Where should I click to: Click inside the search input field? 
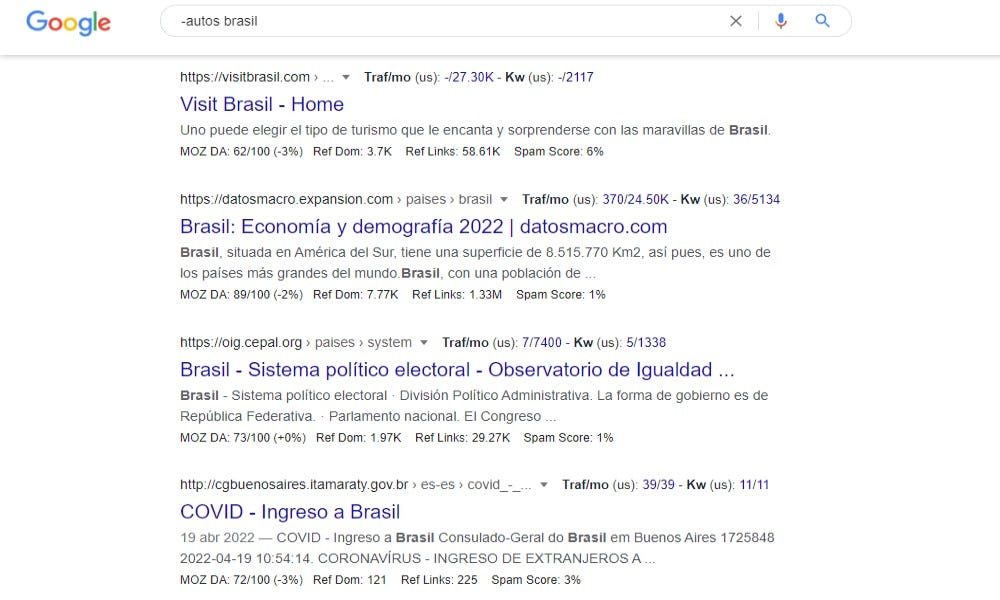400,20
